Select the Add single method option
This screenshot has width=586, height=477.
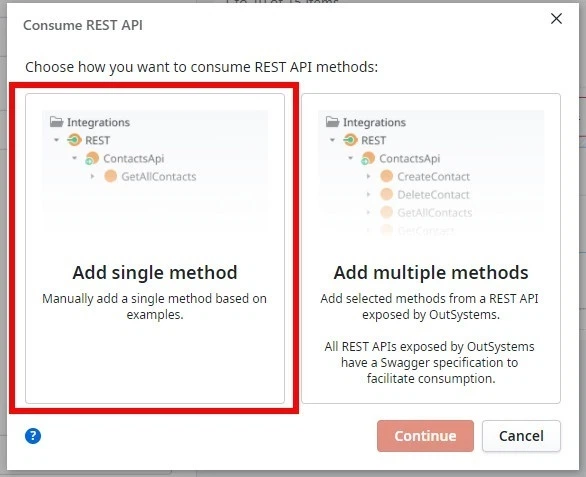[155, 249]
